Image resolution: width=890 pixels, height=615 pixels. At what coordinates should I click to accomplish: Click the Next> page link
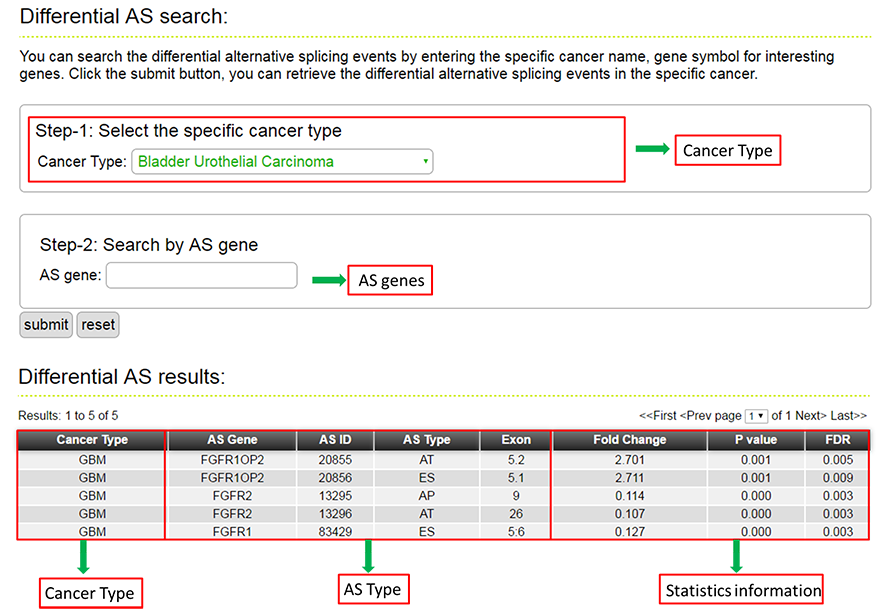pos(810,415)
